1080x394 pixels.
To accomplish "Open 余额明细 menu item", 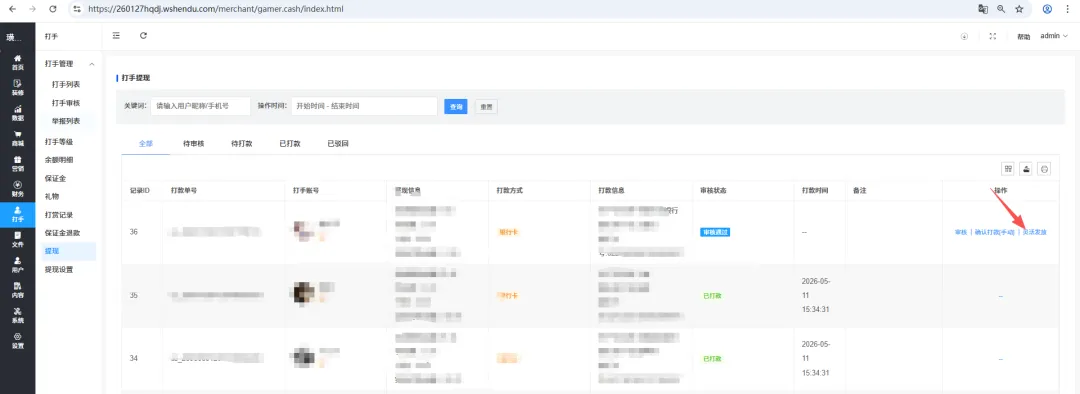I will point(59,160).
